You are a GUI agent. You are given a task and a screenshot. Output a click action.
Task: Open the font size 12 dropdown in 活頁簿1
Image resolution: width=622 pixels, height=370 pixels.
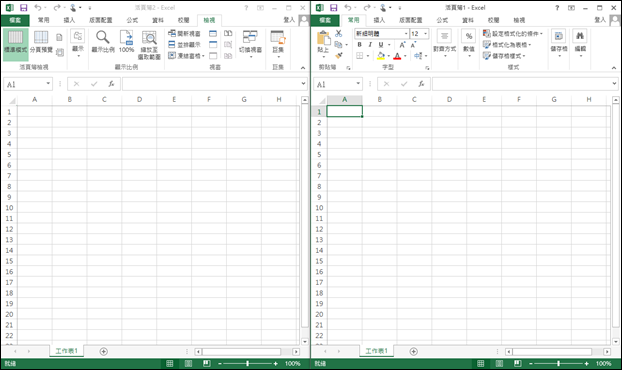tap(426, 34)
